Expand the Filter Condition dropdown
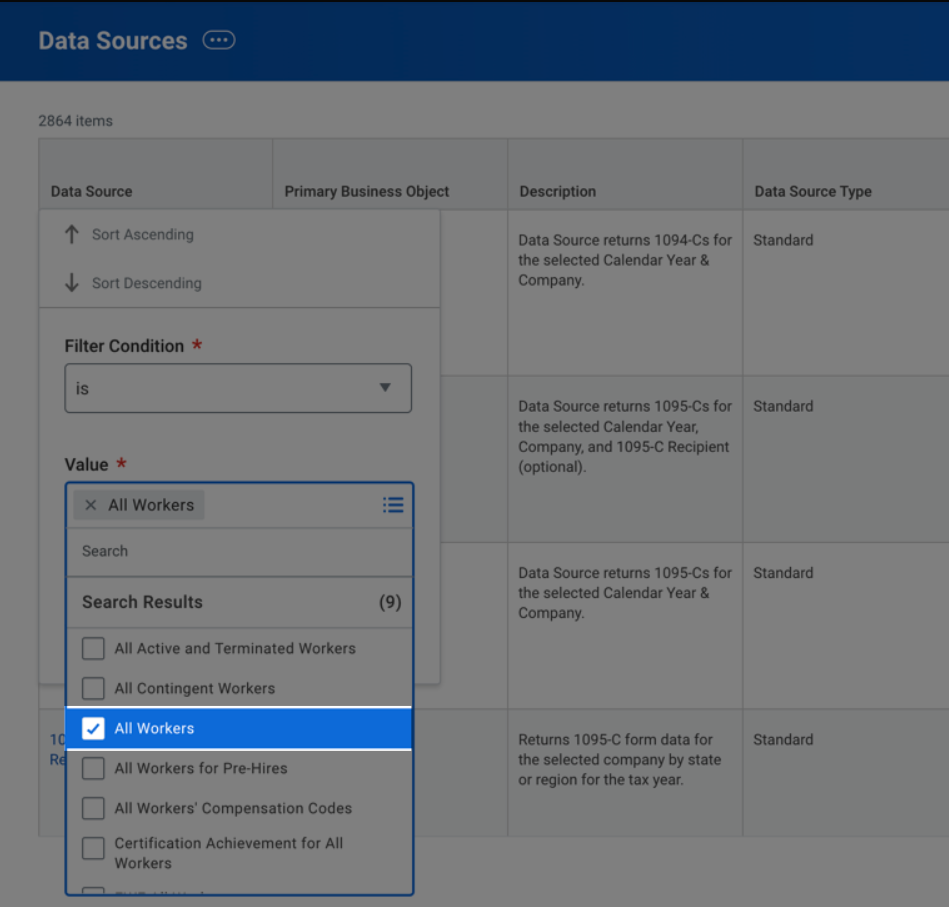The image size is (949, 907). [x=238, y=388]
